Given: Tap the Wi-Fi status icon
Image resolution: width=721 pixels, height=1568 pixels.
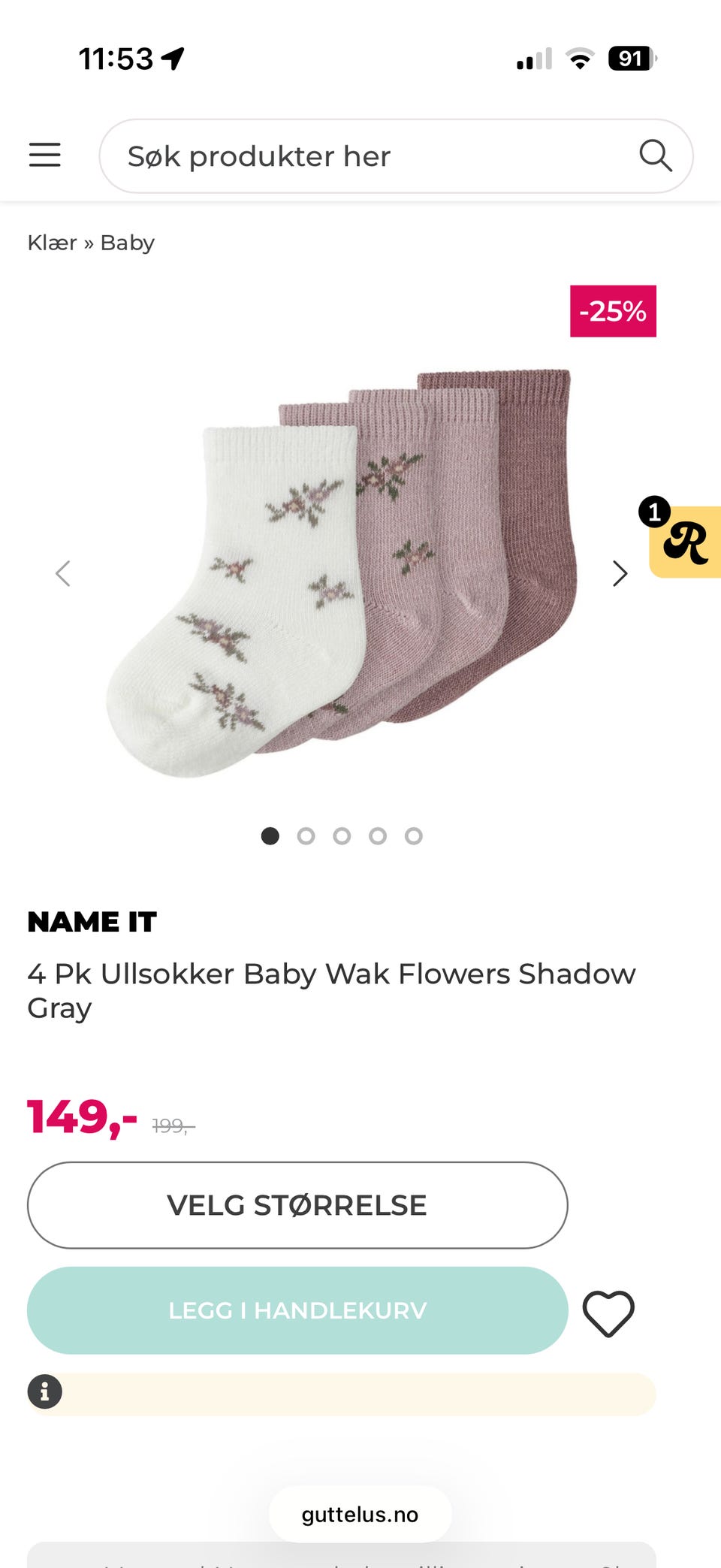Looking at the screenshot, I should point(580,59).
